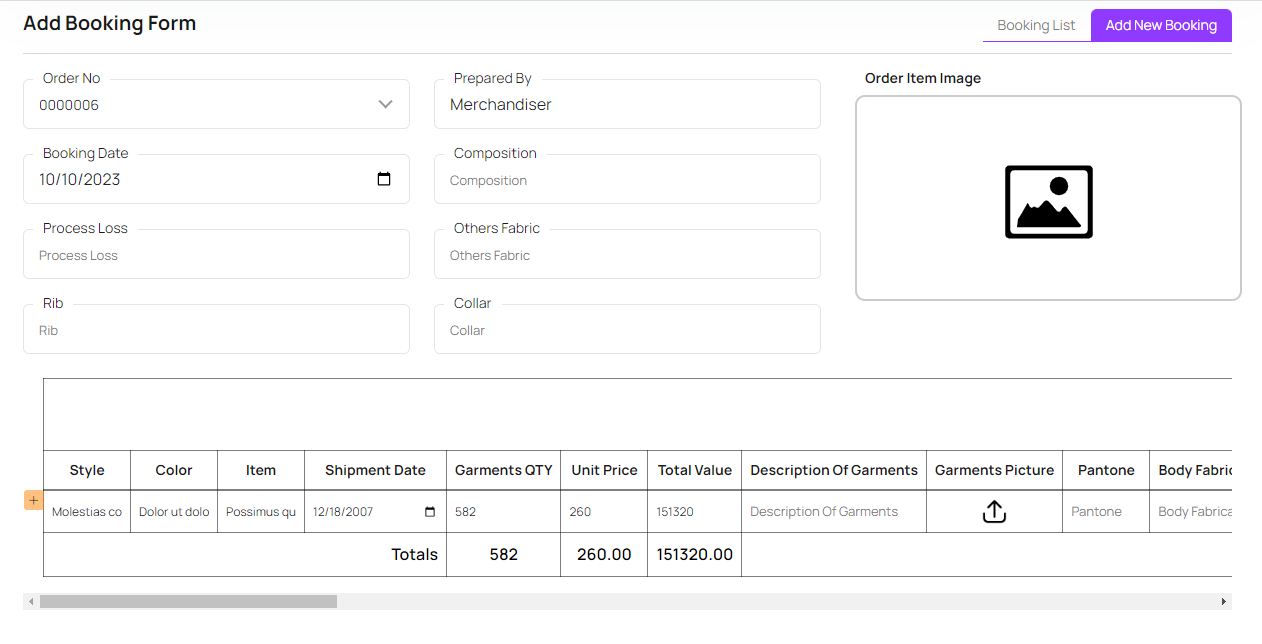Expand the Order No dropdown
1262x644 pixels.
coord(385,105)
